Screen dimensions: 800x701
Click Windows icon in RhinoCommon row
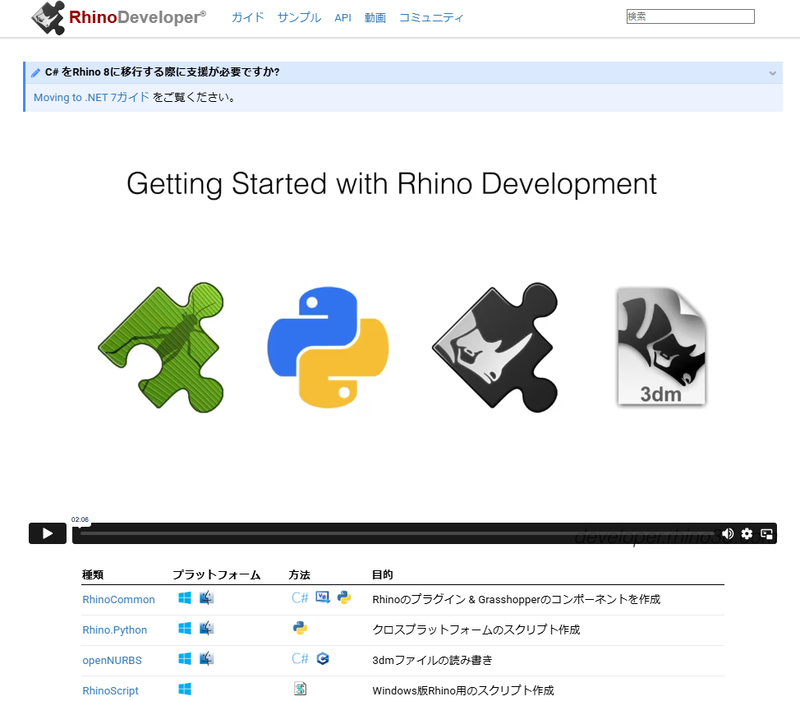click(x=185, y=598)
